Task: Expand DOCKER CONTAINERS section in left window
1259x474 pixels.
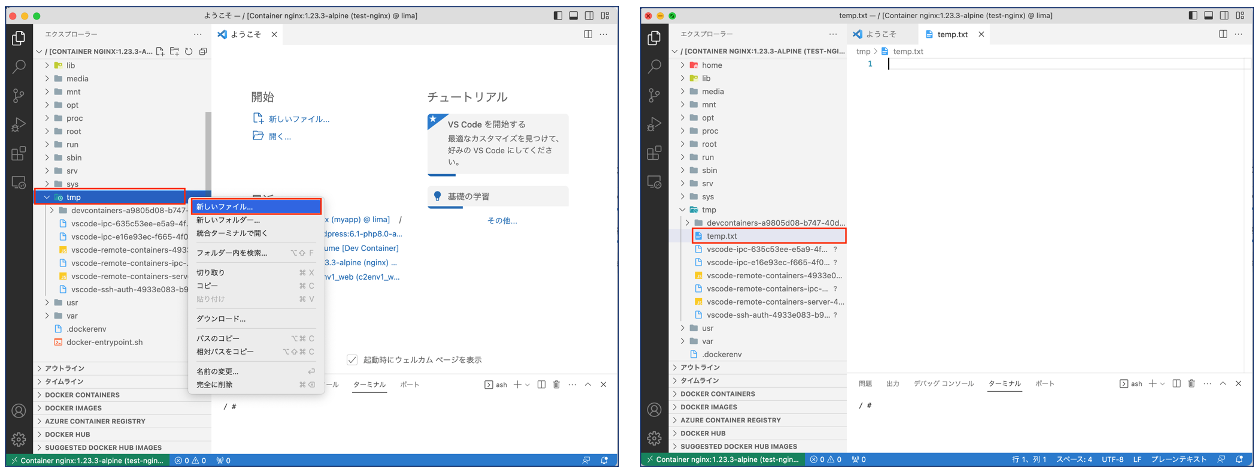Action: (123, 394)
